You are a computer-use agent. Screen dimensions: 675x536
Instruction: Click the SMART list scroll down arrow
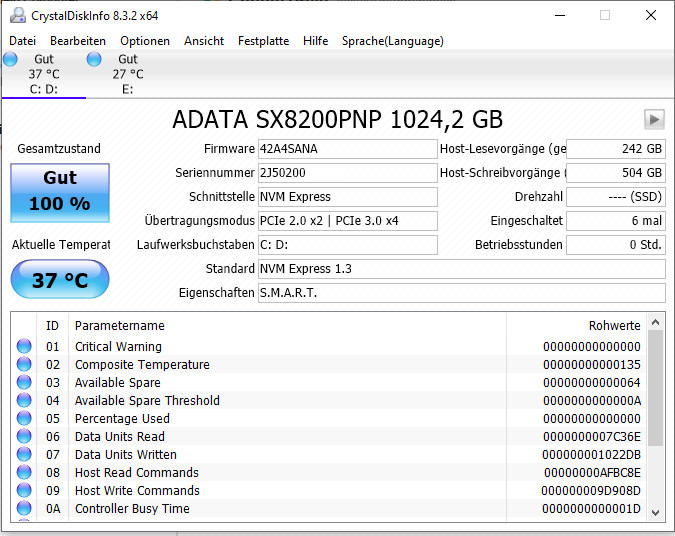(x=656, y=513)
